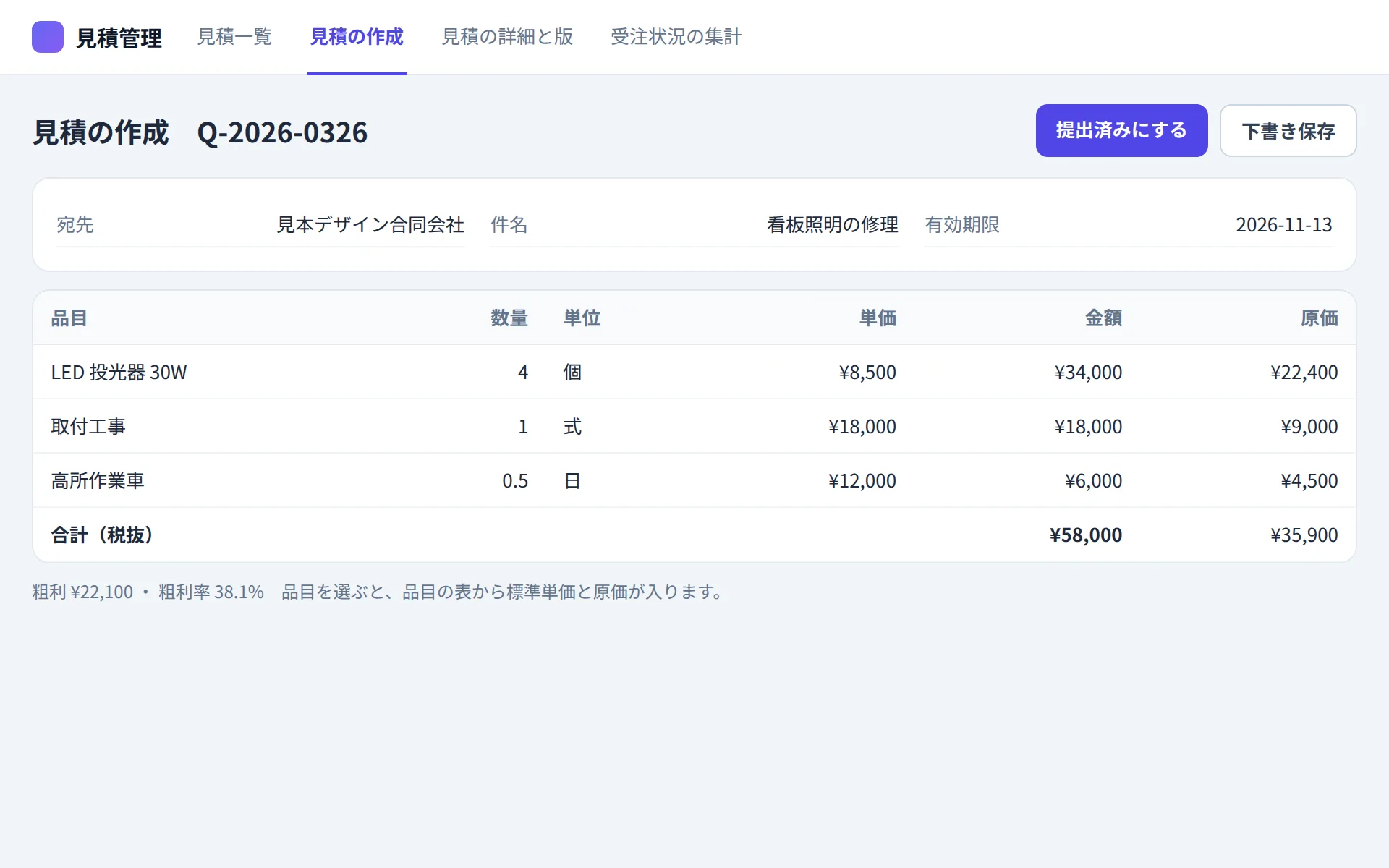The image size is (1389, 868).
Task: Open the 見積一覧 tab
Action: tap(234, 37)
